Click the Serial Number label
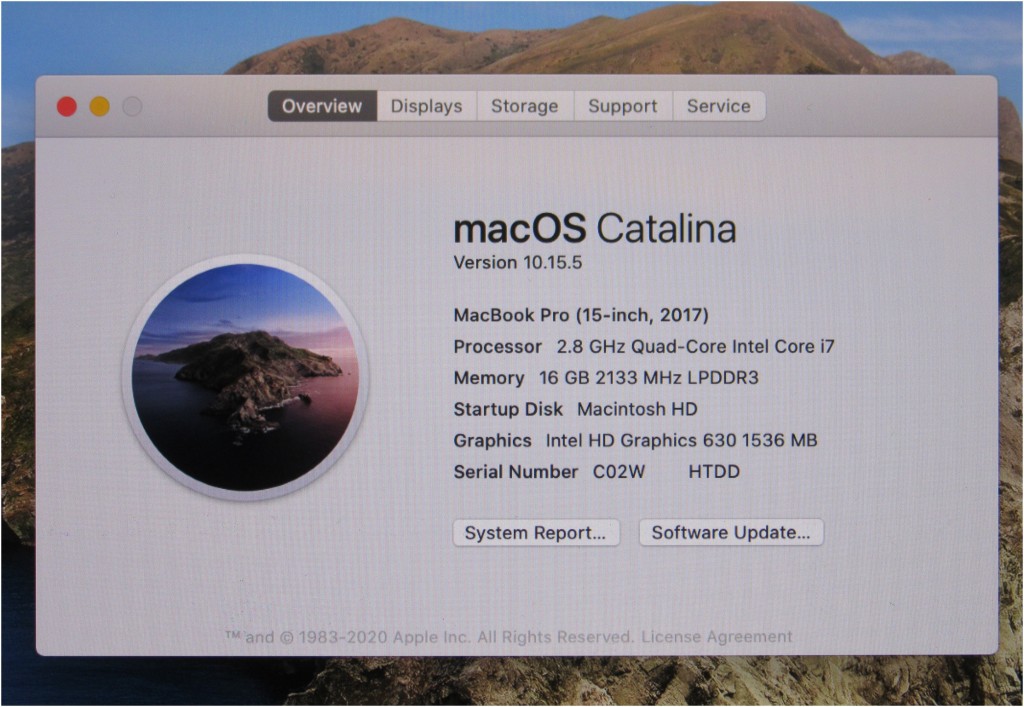This screenshot has height=707, width=1024. click(516, 472)
